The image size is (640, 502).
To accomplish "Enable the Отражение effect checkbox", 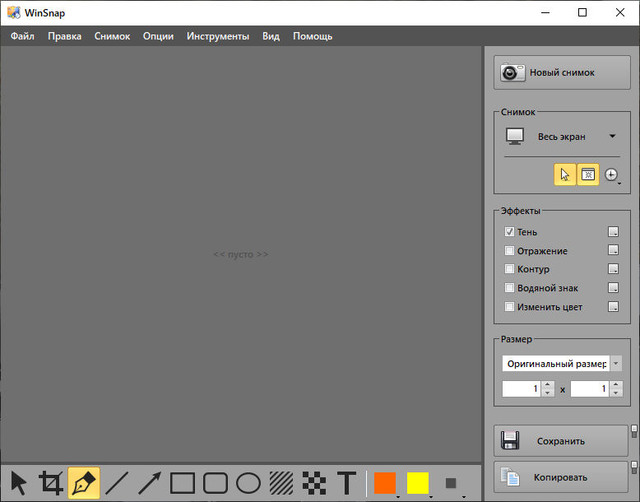I will 510,251.
